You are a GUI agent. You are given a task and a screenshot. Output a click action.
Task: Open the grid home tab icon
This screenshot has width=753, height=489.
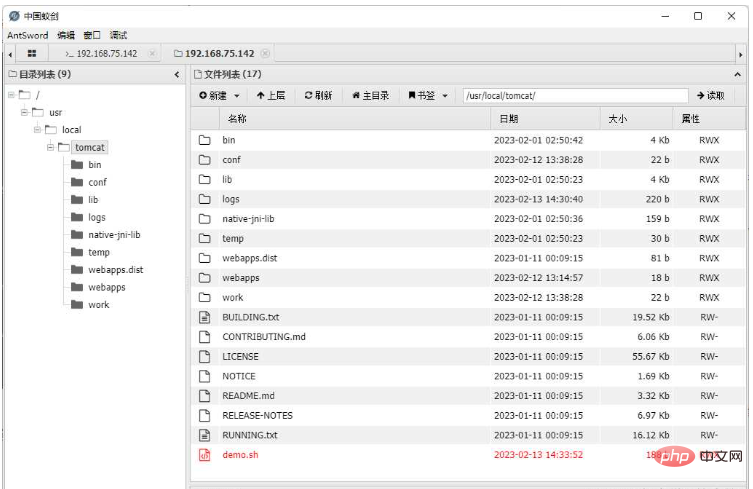(32, 54)
